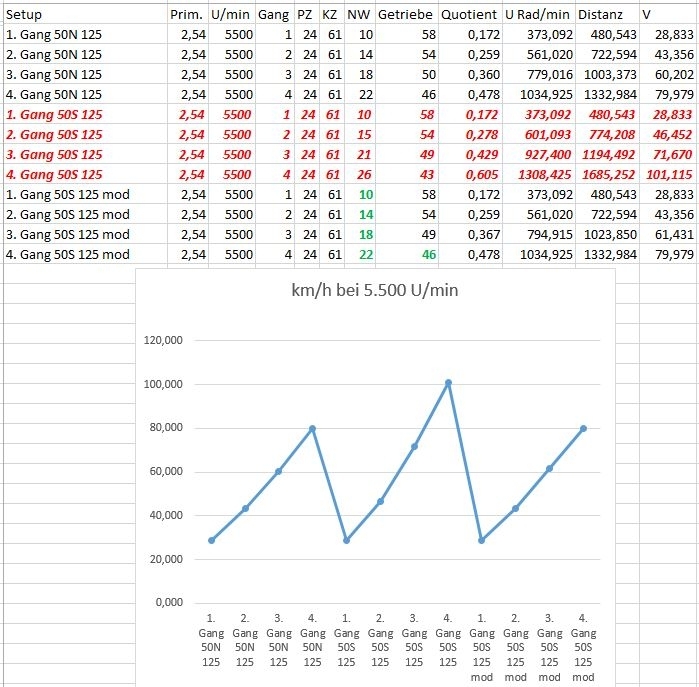Click the last data point on chart line

pyautogui.click(x=584, y=428)
